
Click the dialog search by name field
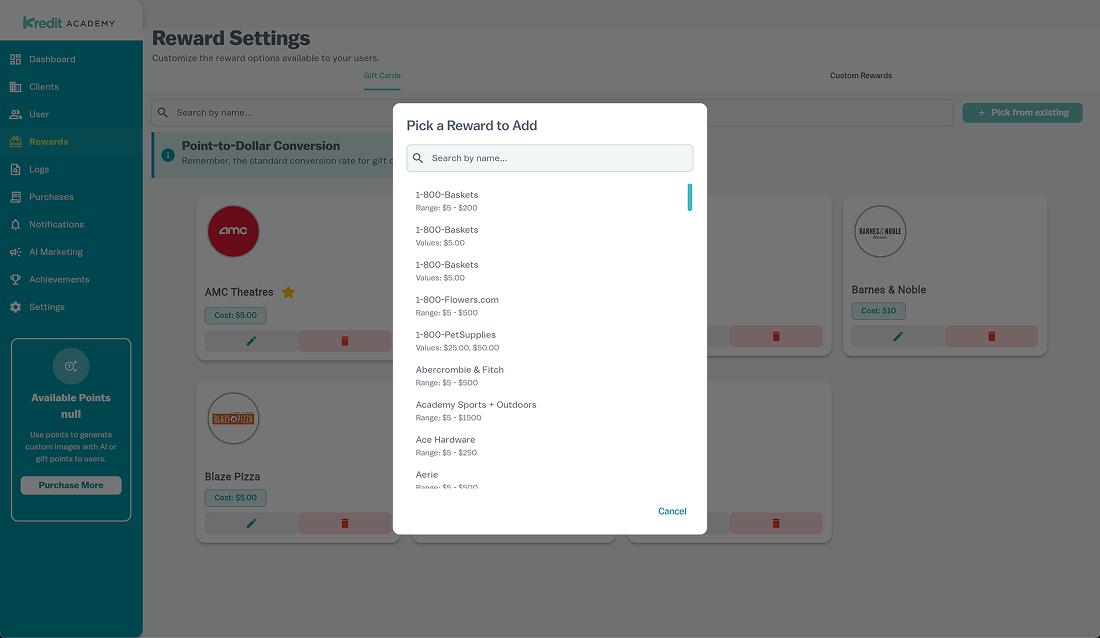tap(550, 158)
